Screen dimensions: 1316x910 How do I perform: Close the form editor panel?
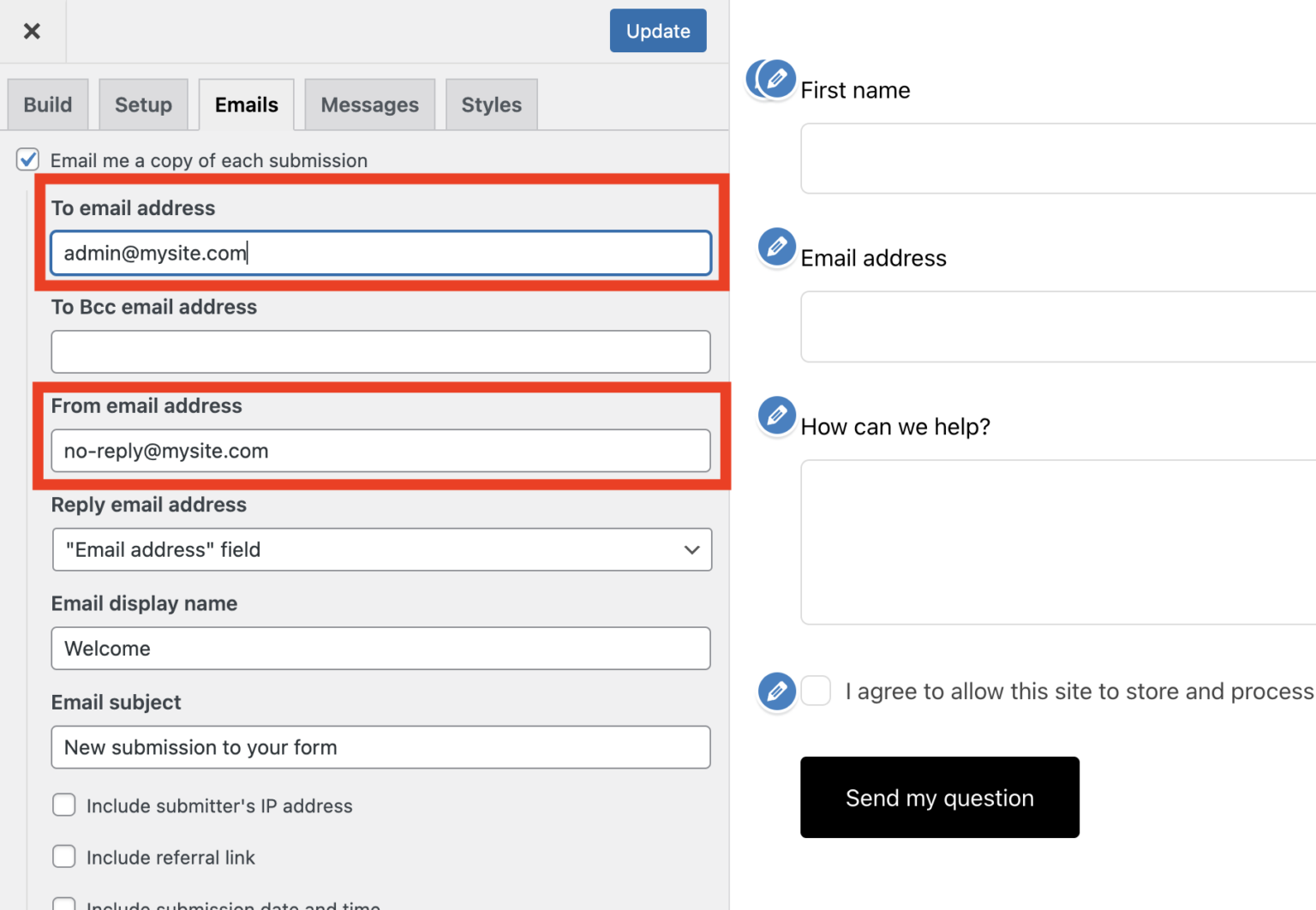coord(32,31)
